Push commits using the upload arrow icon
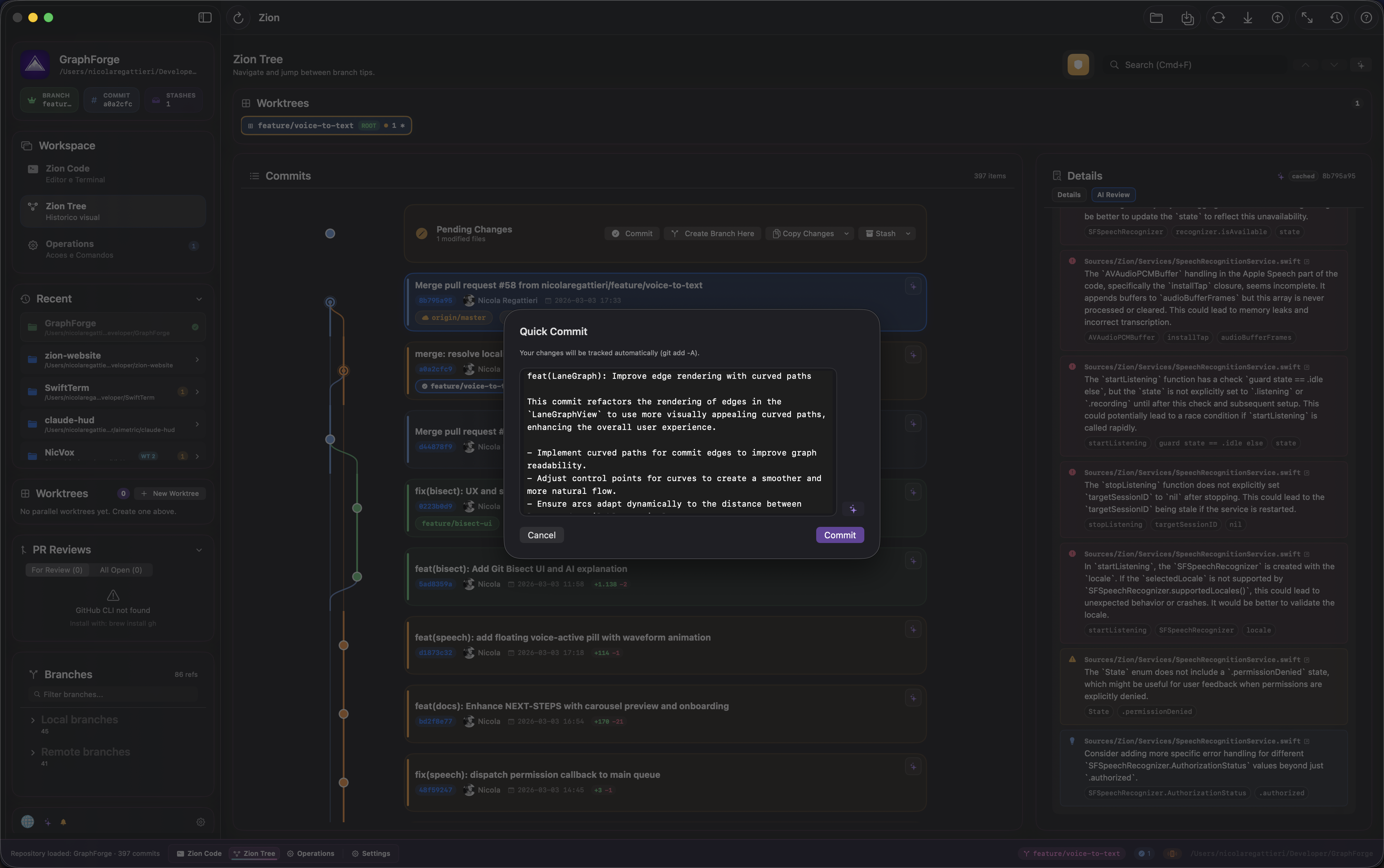The width and height of the screenshot is (1384, 868). [1277, 18]
